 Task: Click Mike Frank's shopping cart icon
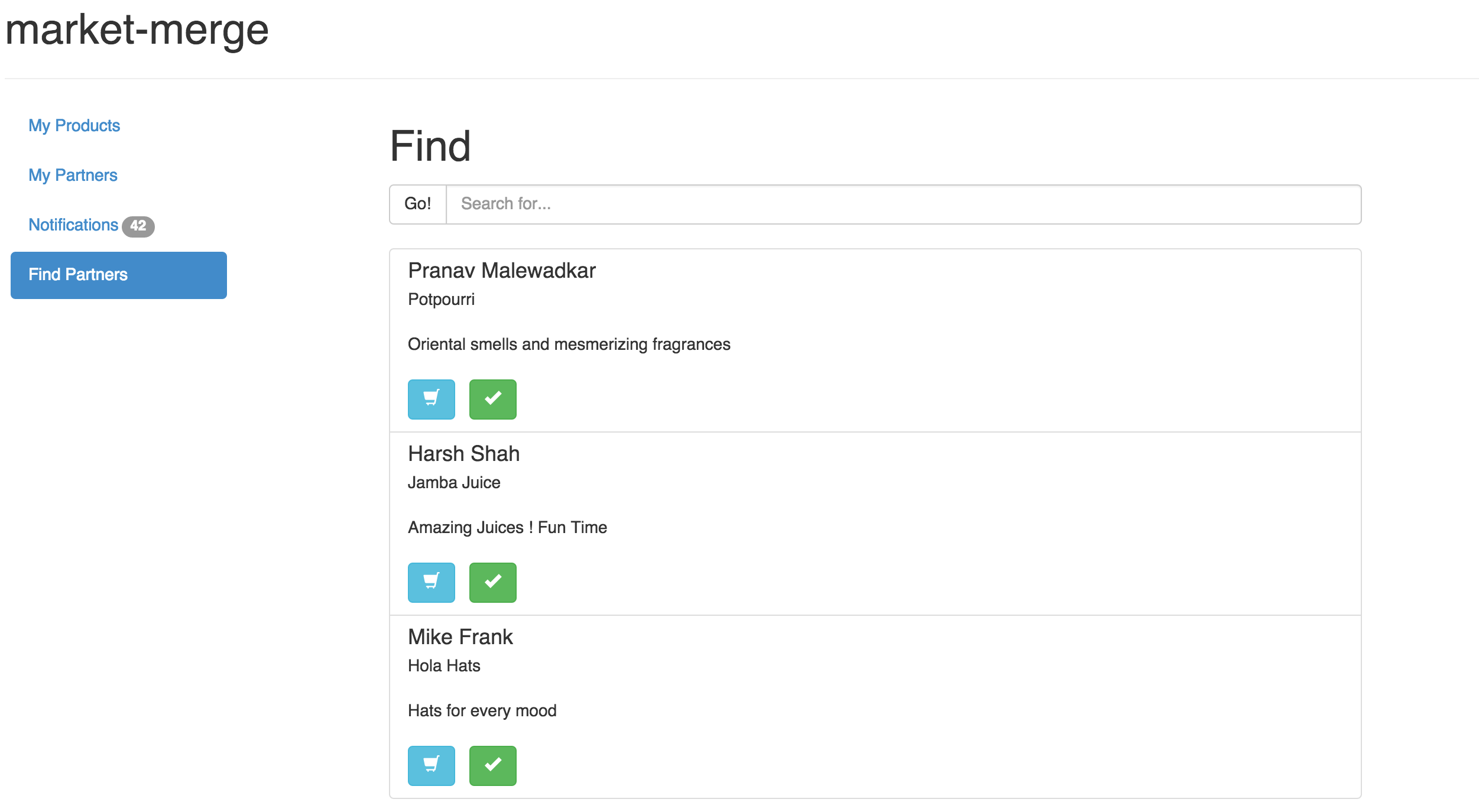(x=431, y=765)
